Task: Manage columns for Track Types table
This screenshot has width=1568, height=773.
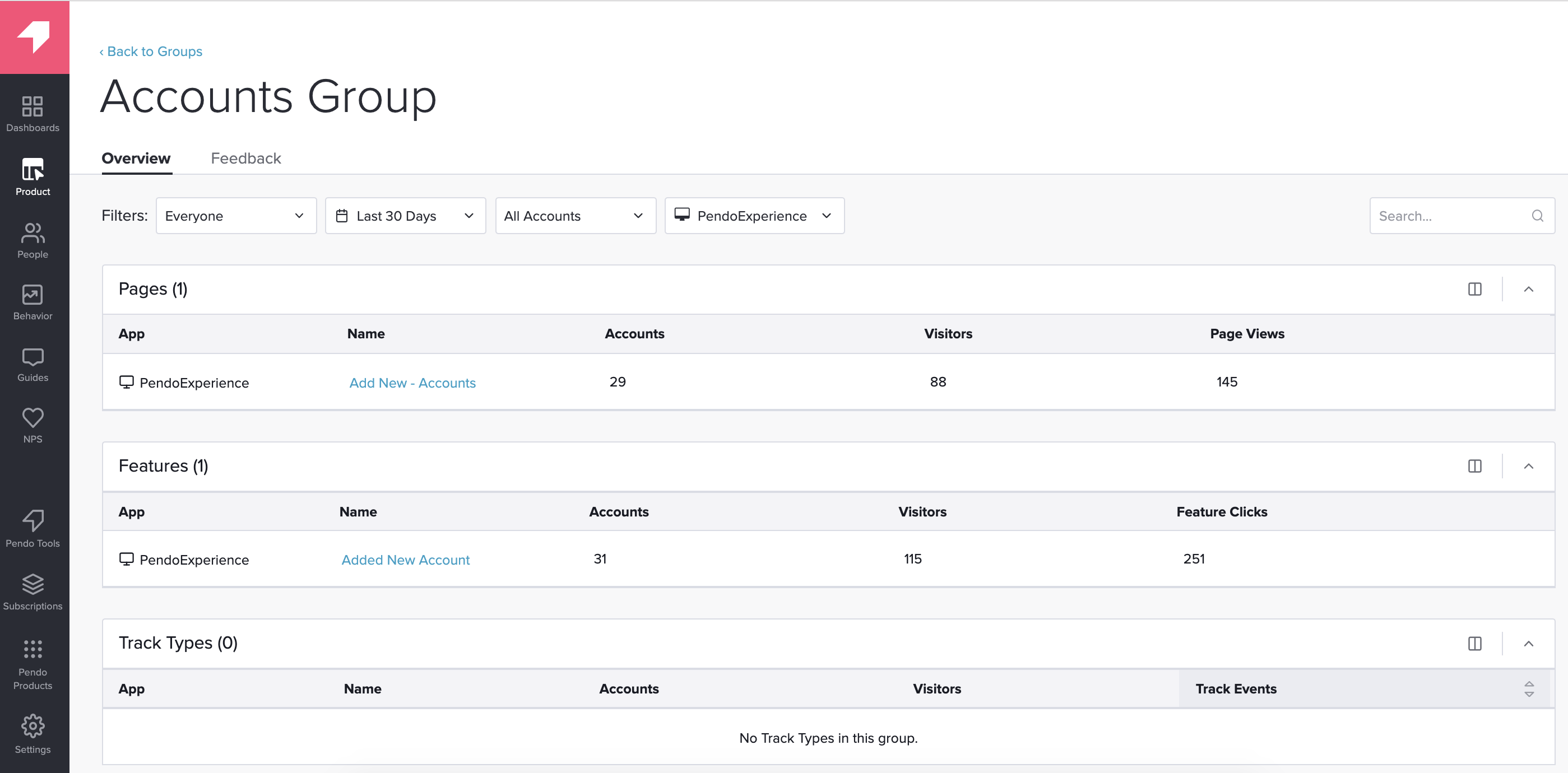Action: (1474, 644)
